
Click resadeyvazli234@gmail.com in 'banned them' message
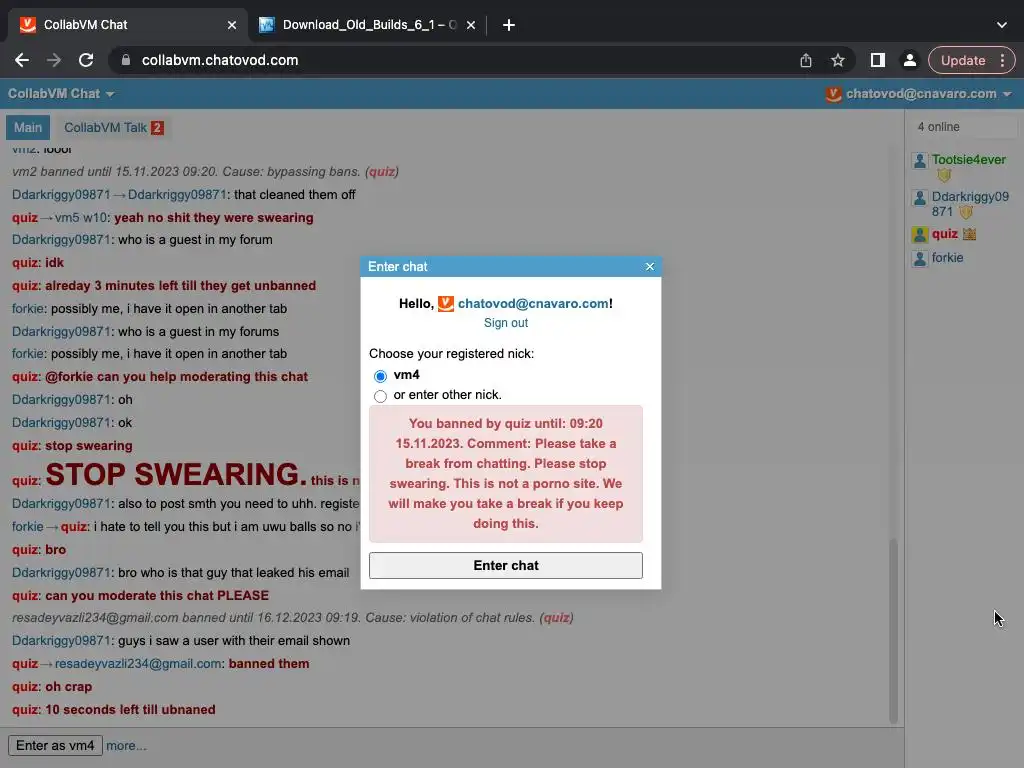(x=138, y=664)
